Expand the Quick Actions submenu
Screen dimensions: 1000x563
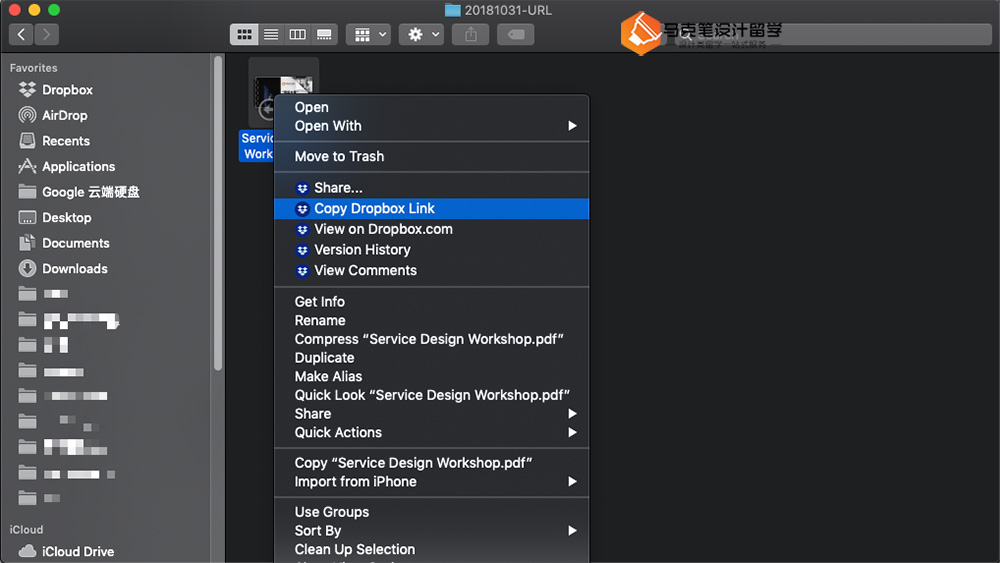click(x=431, y=432)
